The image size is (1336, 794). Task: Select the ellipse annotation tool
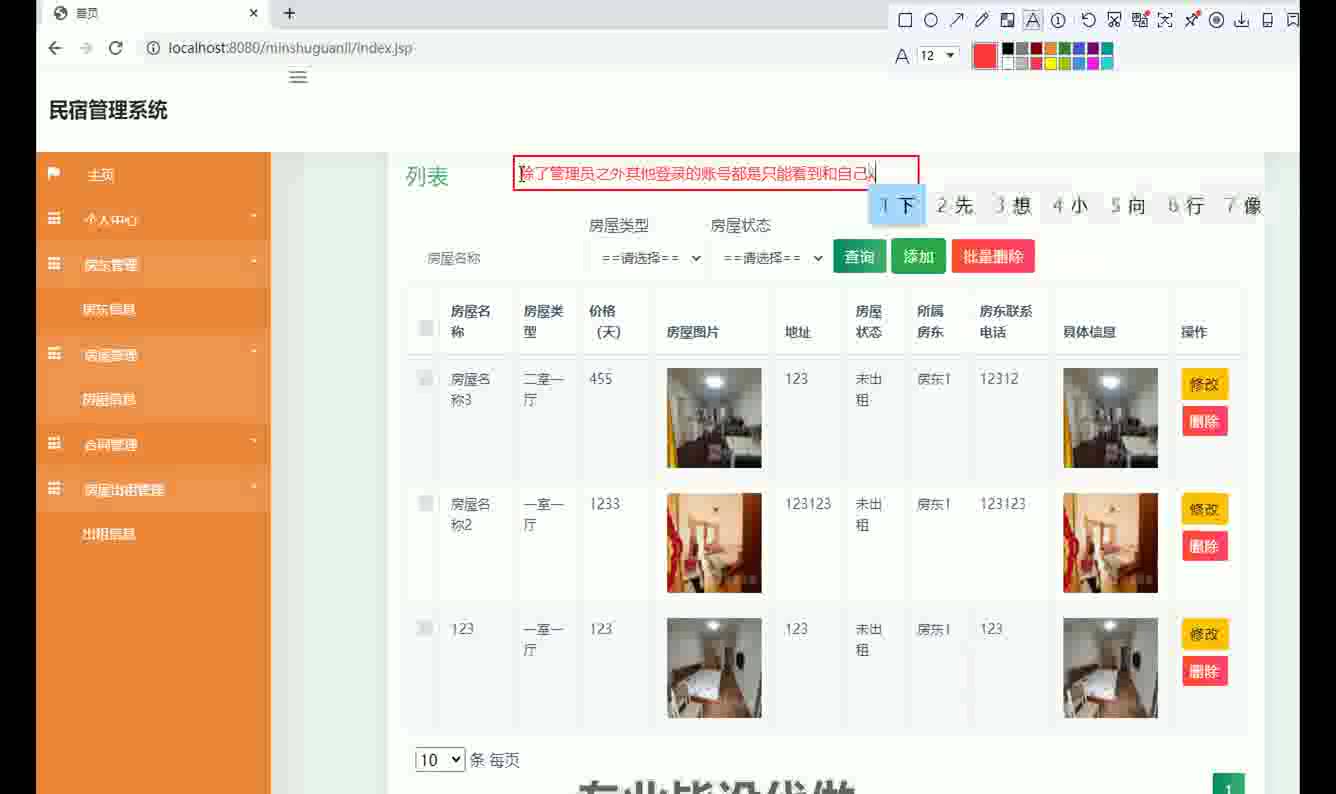click(930, 20)
